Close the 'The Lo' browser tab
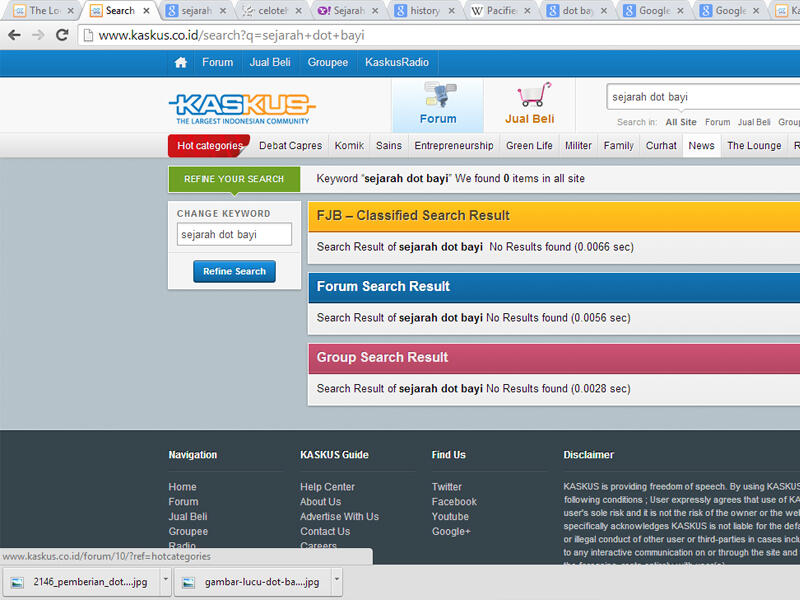 click(x=70, y=11)
